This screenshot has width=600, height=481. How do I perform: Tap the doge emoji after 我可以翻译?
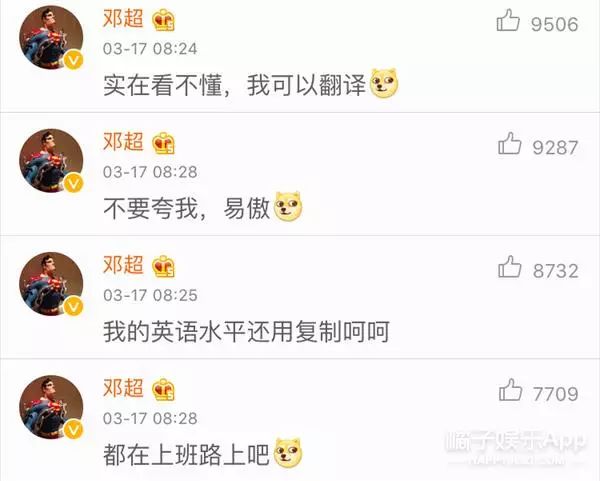pos(384,83)
